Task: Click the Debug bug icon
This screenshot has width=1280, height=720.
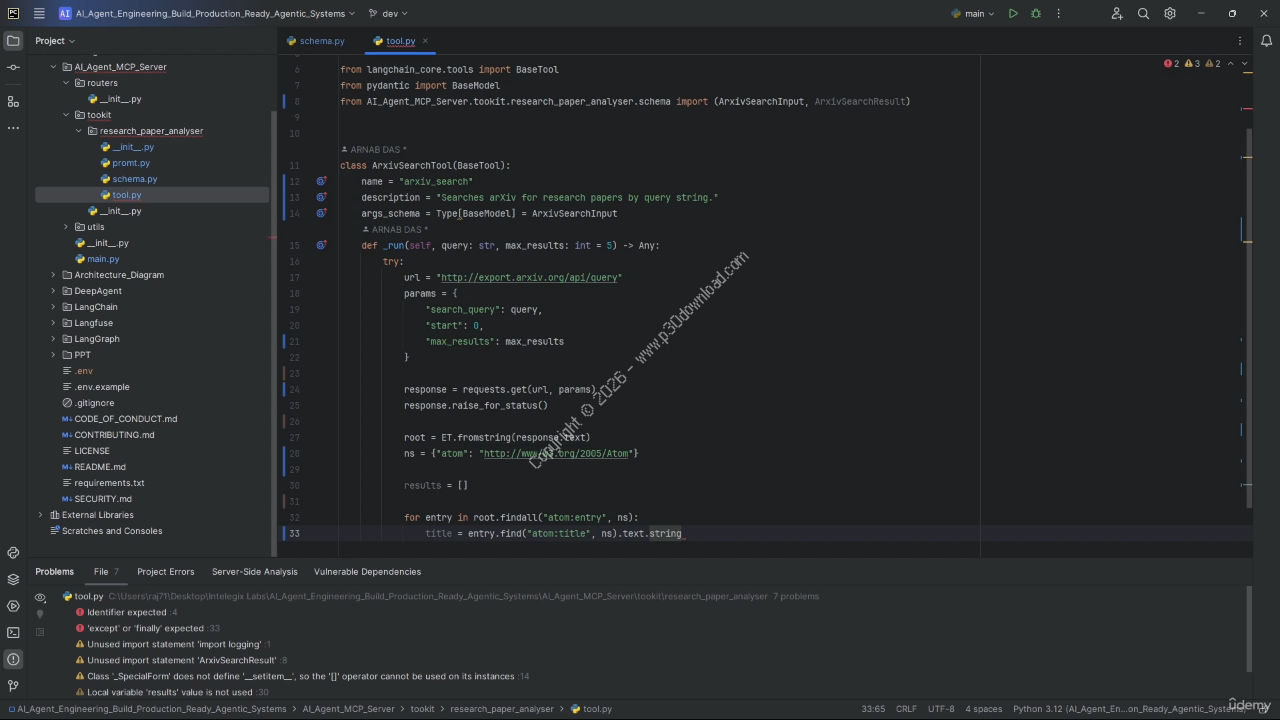Action: (x=1036, y=14)
